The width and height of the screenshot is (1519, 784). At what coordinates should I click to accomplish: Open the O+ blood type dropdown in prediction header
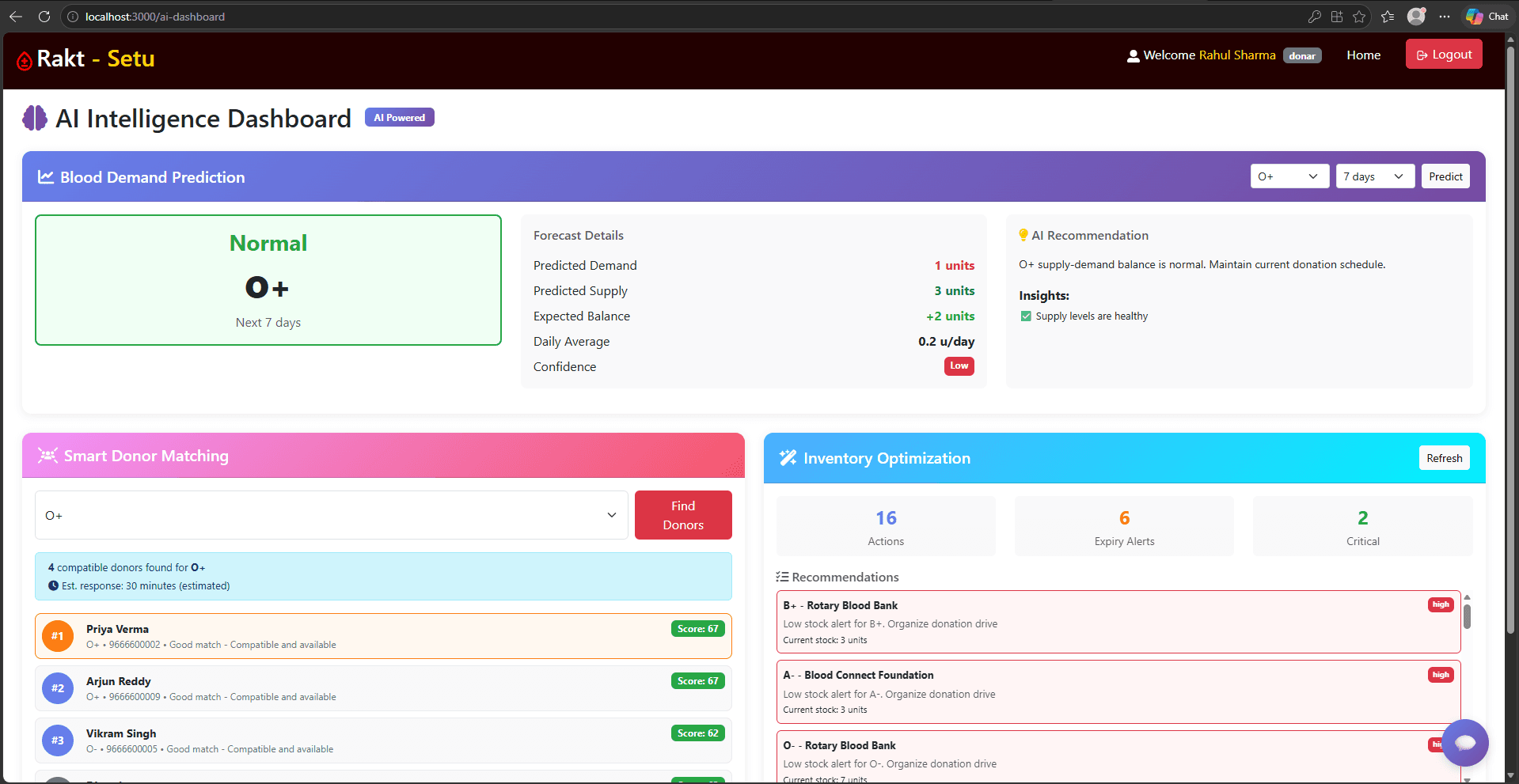point(1289,176)
